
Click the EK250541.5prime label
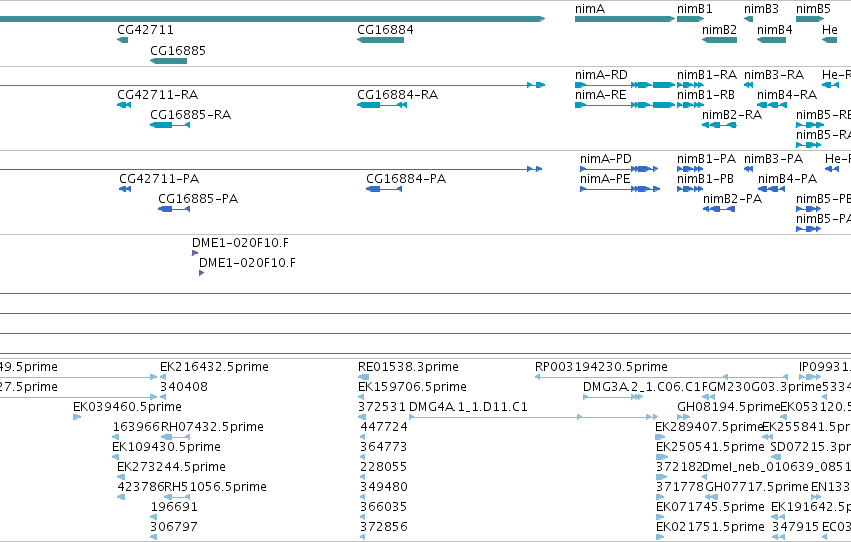coord(710,447)
